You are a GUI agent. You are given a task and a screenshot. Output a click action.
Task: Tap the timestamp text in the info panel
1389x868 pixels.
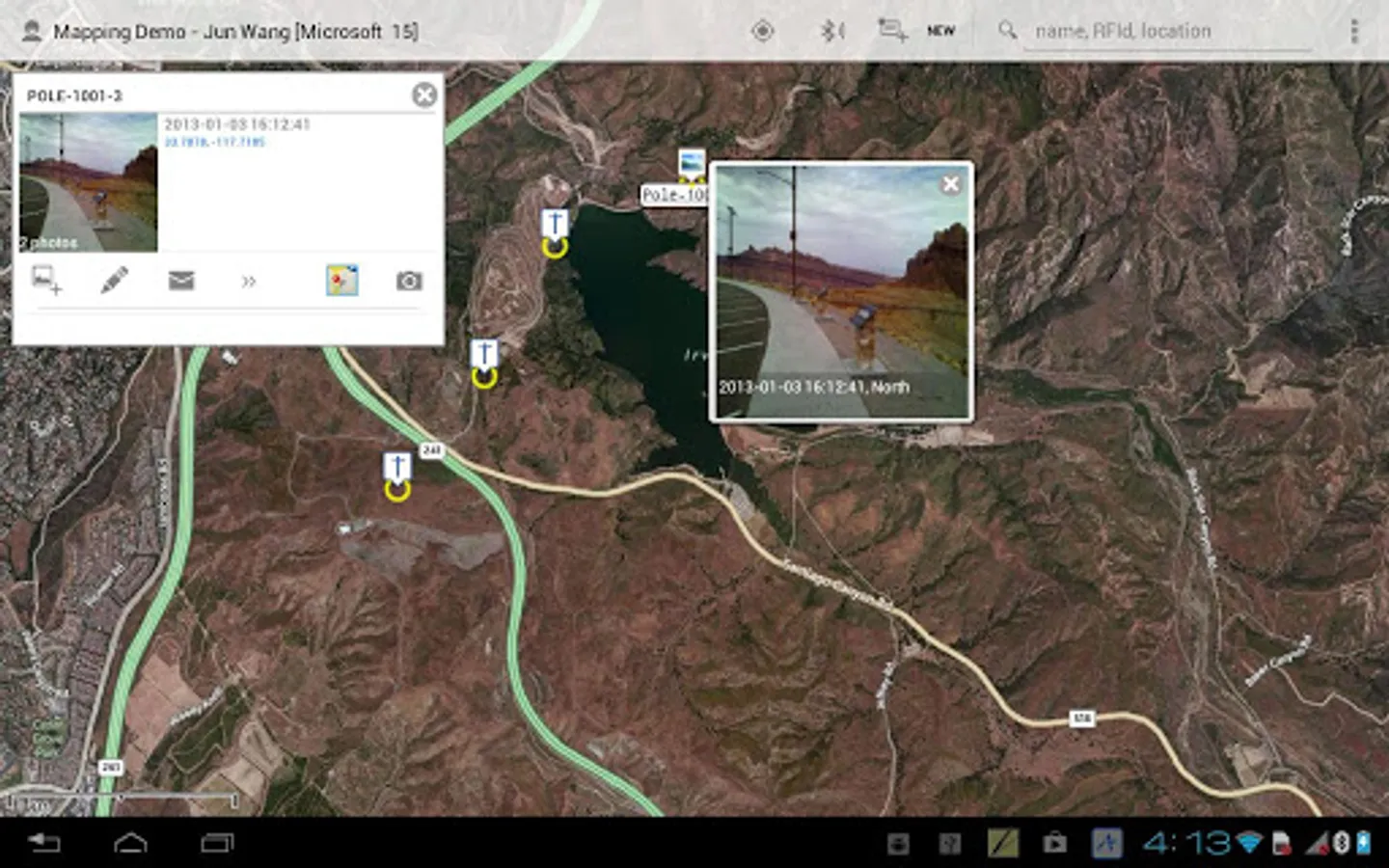coord(237,124)
